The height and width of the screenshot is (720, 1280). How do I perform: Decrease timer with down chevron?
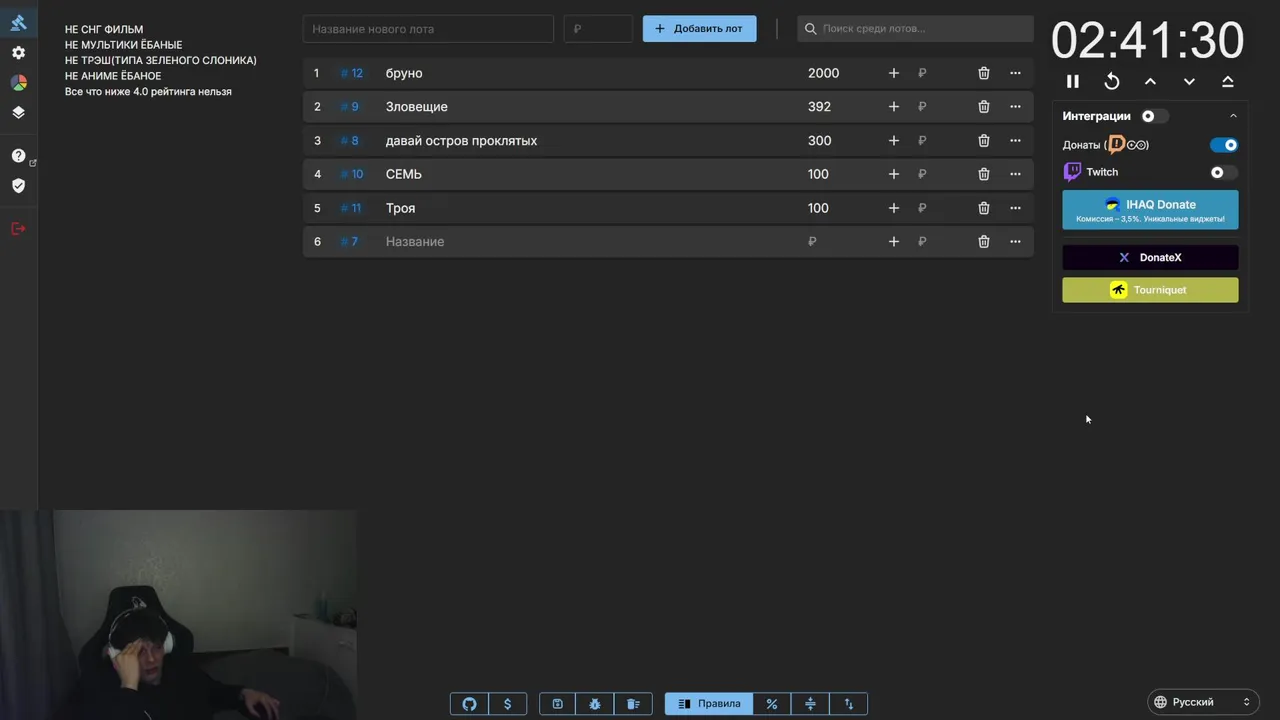coord(1189,82)
